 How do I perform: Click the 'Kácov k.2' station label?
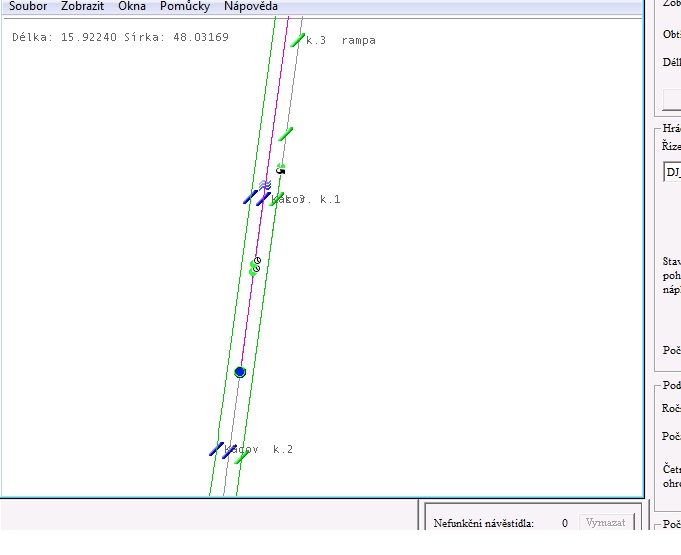coord(259,450)
